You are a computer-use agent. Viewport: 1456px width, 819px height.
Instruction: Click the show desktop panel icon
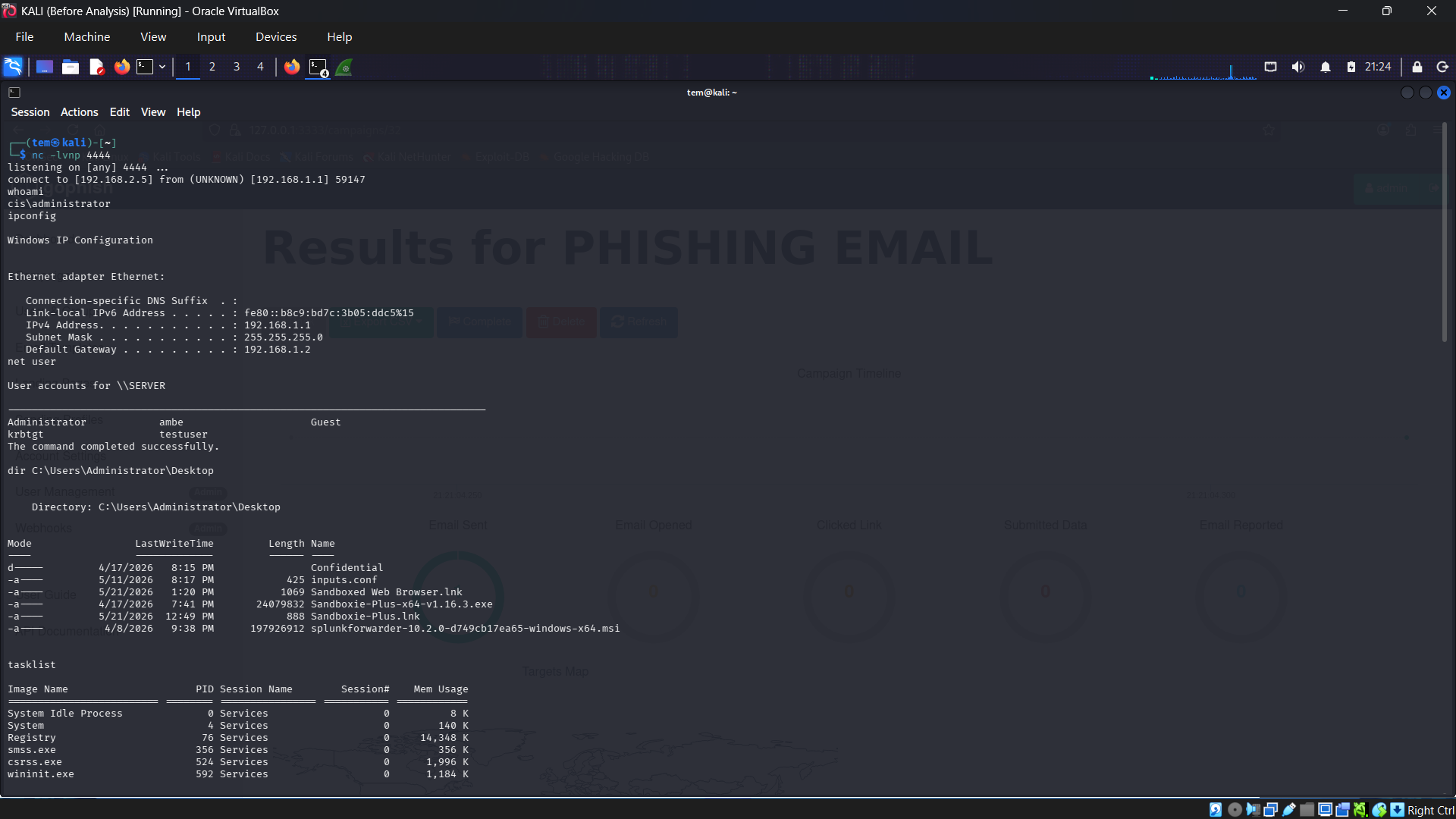[45, 67]
